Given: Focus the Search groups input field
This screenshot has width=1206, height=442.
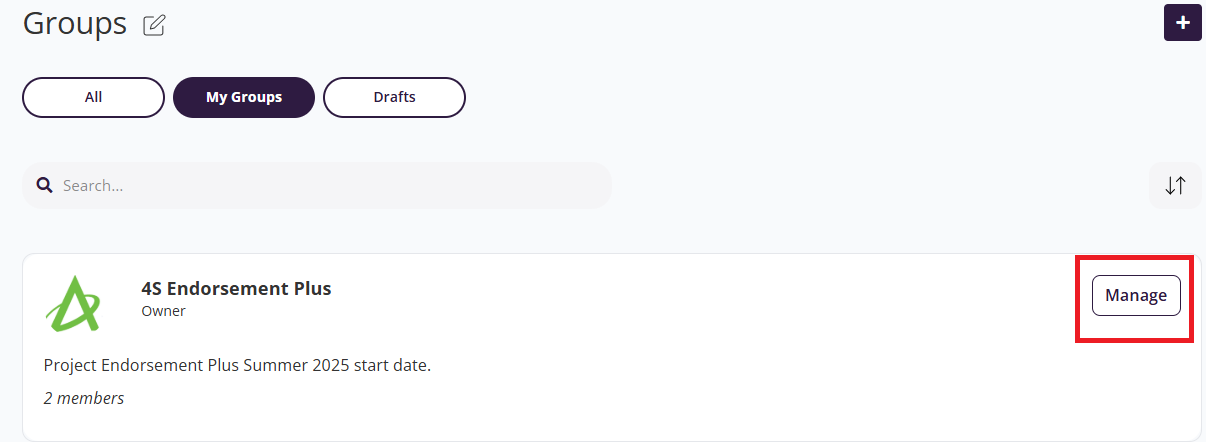Looking at the screenshot, I should 320,186.
